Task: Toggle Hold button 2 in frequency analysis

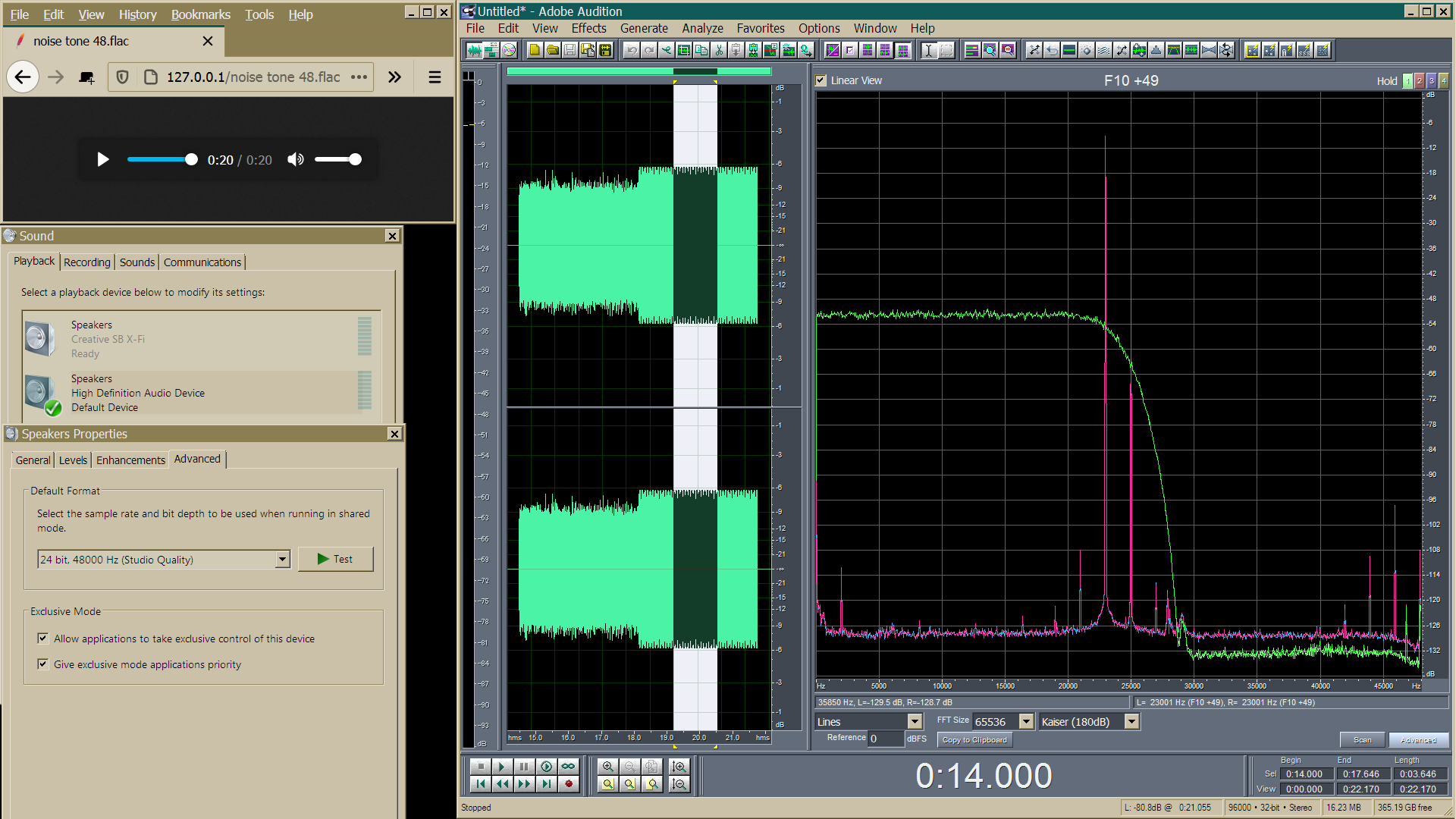Action: click(1420, 80)
